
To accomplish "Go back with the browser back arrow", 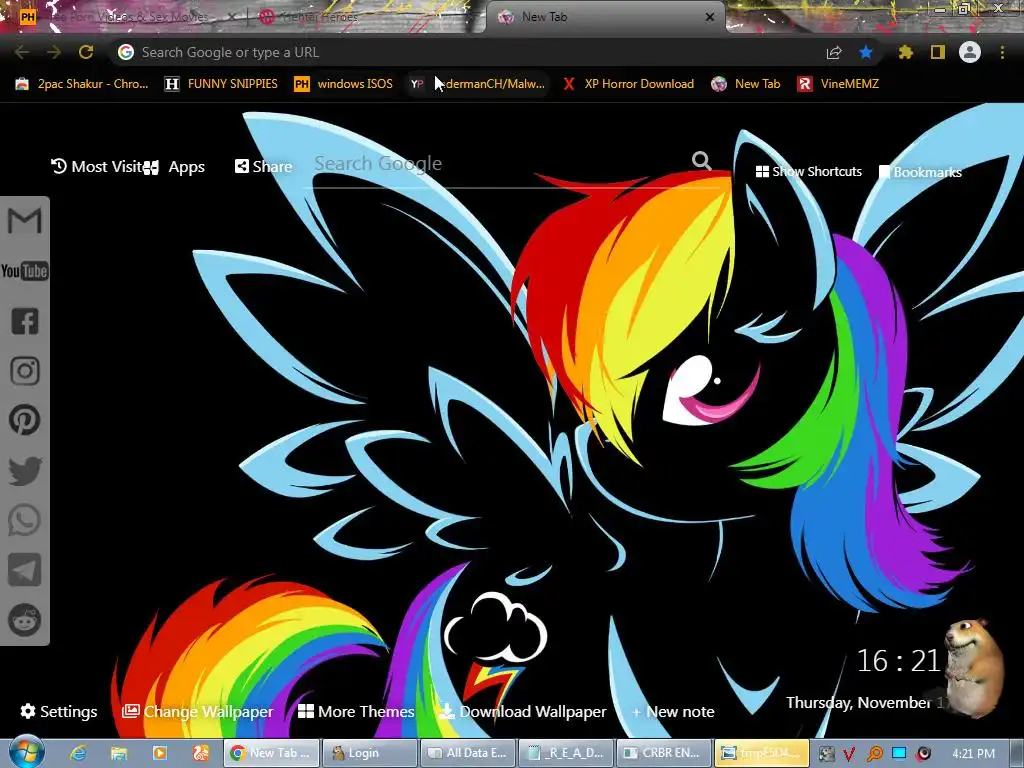I will 22,52.
